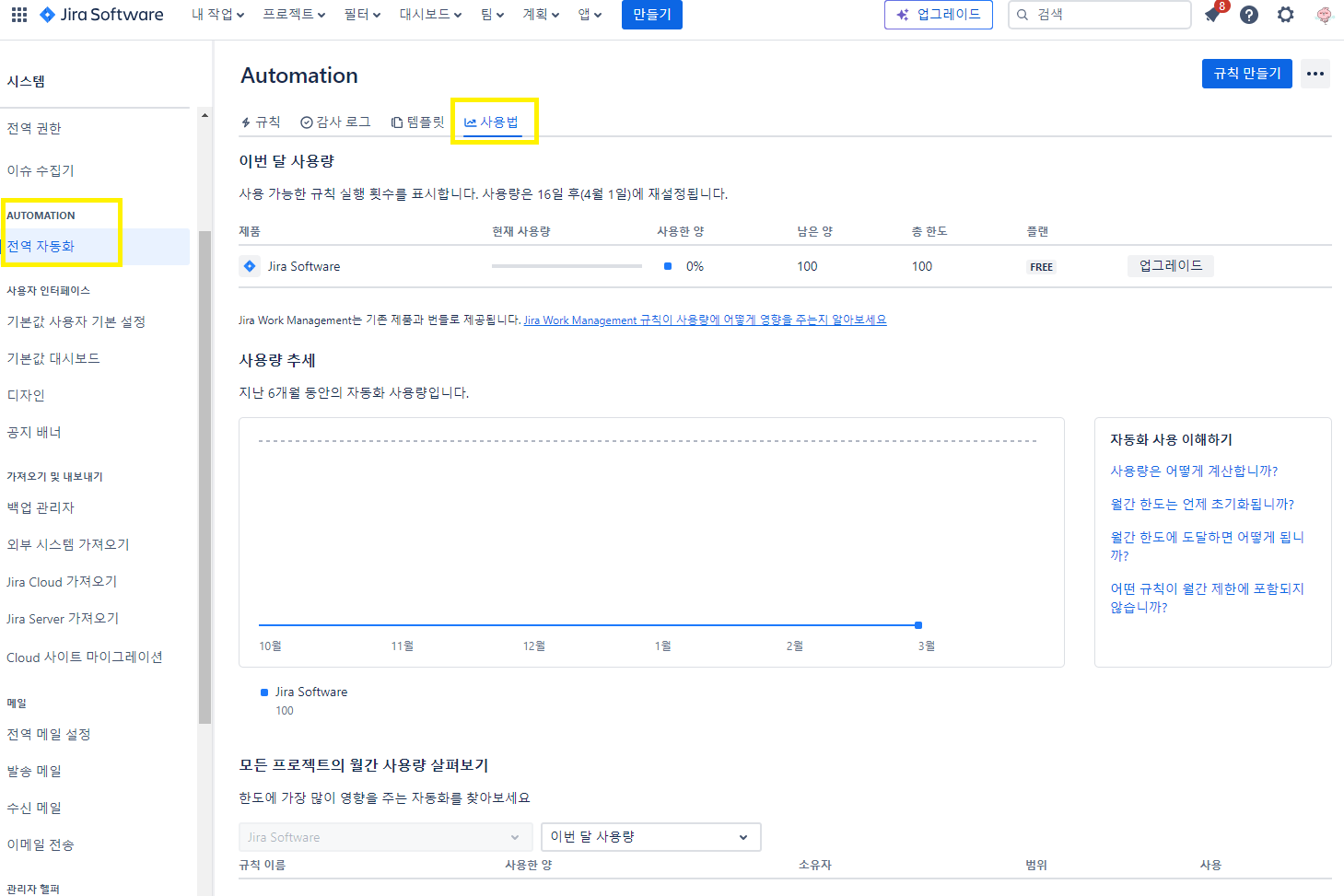Open 발송 메일 in the sidebar
The width and height of the screenshot is (1344, 896).
pos(34,771)
